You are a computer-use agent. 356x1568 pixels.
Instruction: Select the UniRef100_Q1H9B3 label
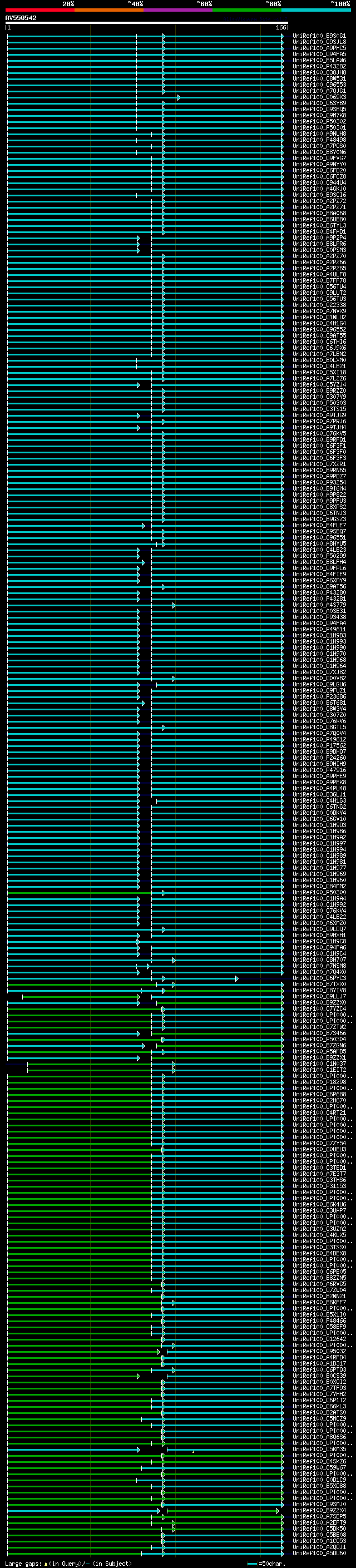point(319,635)
